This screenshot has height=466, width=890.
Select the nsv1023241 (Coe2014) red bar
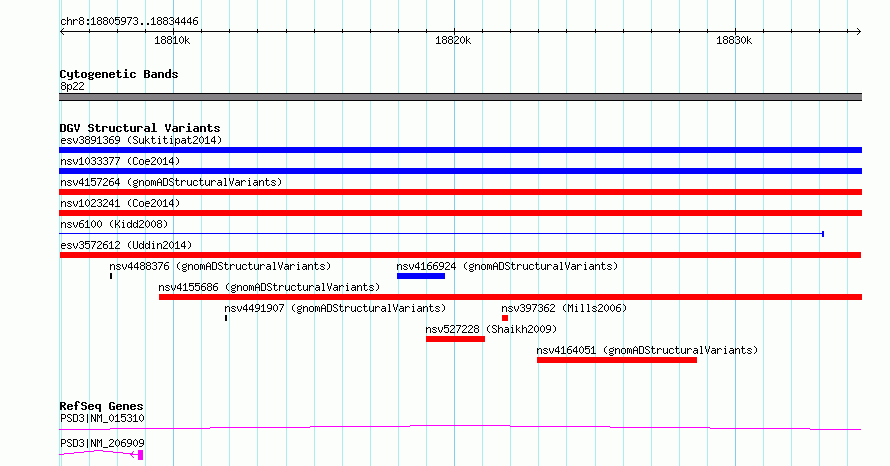click(x=460, y=213)
